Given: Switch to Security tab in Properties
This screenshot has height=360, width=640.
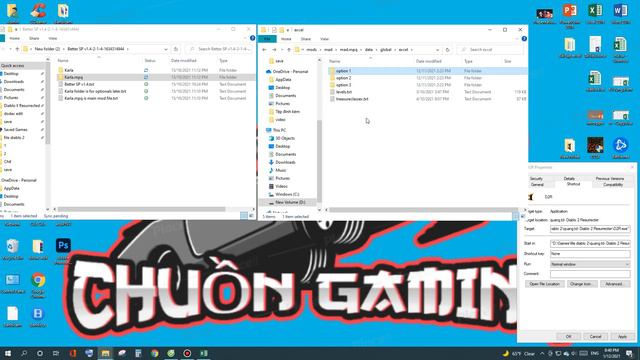Looking at the screenshot, I should (x=536, y=178).
